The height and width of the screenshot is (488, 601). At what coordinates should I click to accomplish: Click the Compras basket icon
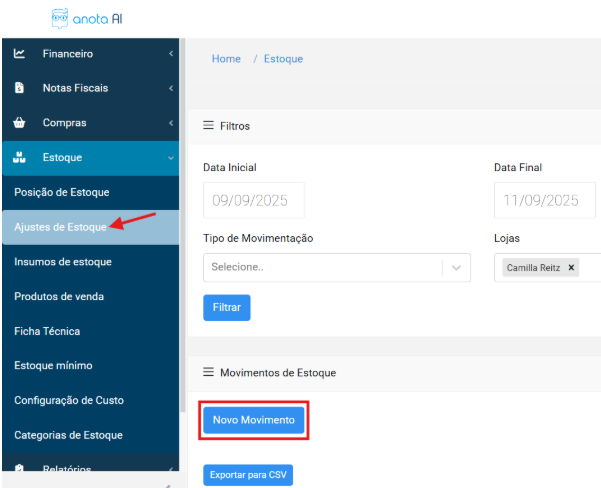point(19,123)
